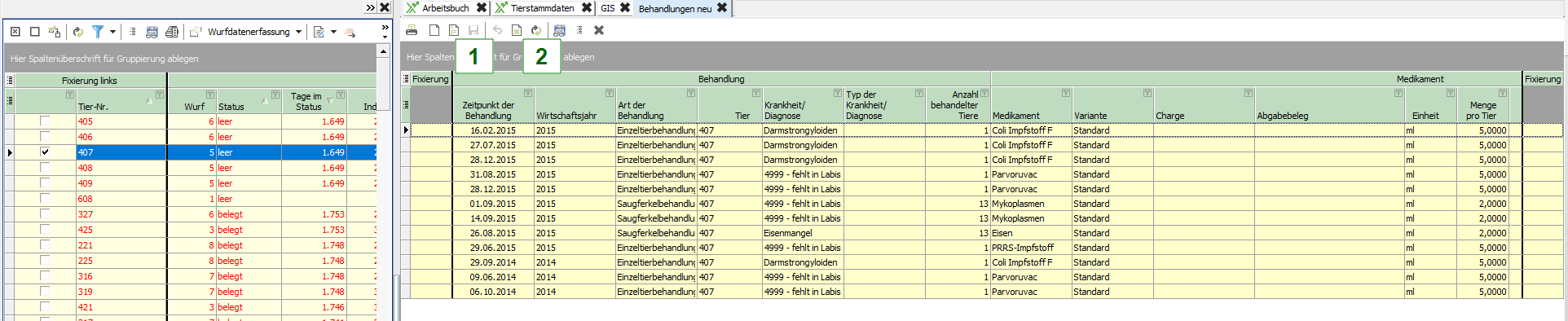Click the Krankheit/Diagnose column header
Viewport: 1568px width, 321px height.
click(803, 105)
